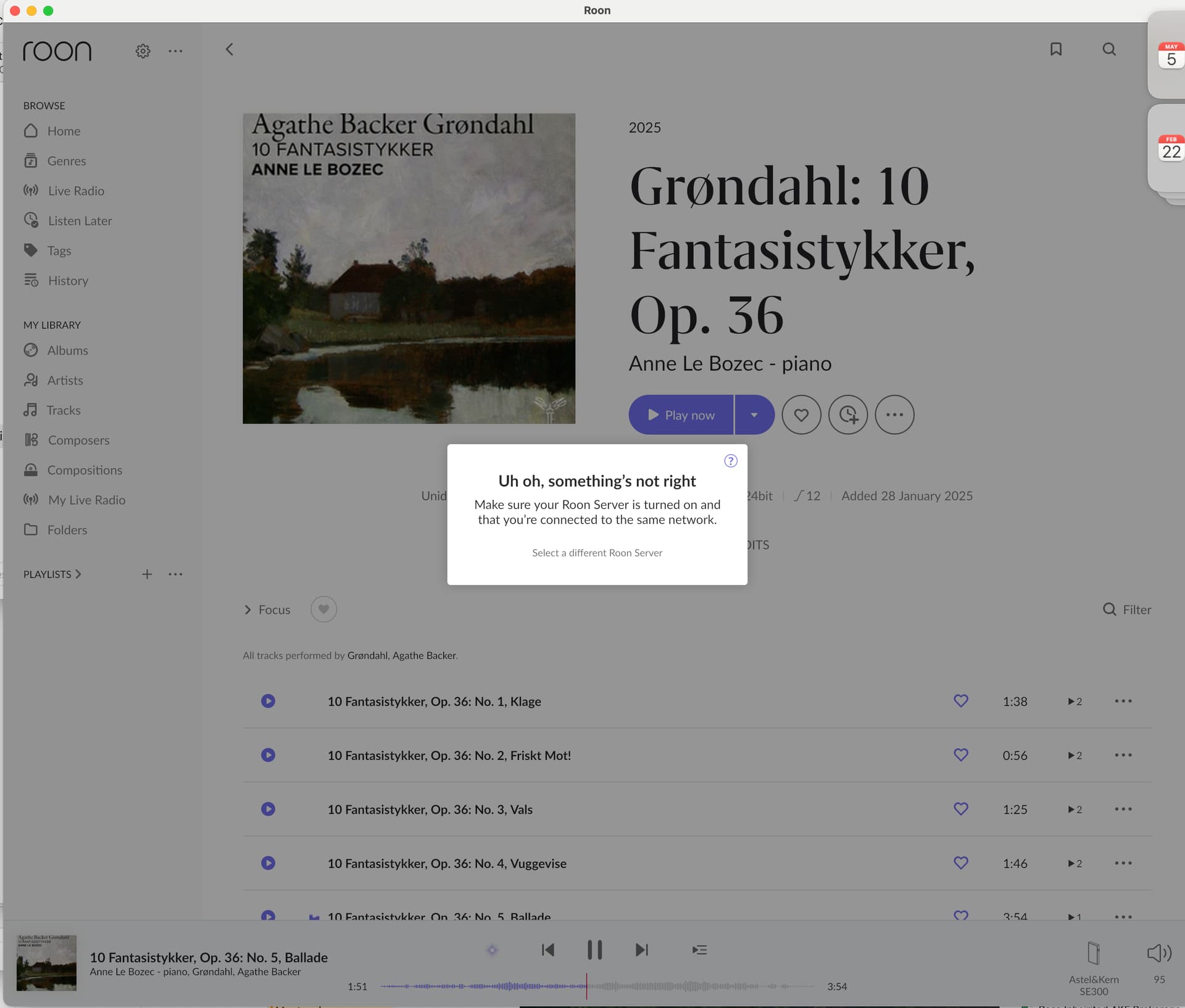Open album more options three-dot button

(x=894, y=415)
